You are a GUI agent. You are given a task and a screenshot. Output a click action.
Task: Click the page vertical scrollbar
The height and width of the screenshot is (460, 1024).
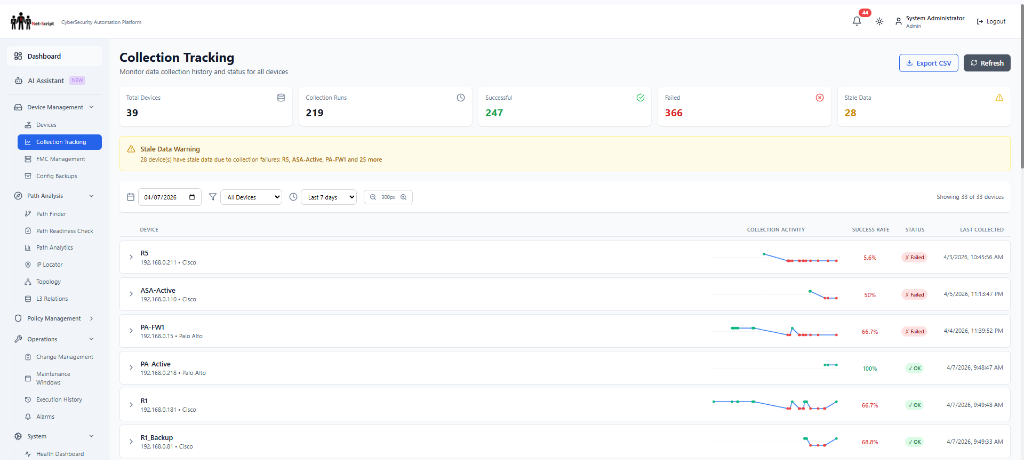pyautogui.click(x=1020, y=85)
